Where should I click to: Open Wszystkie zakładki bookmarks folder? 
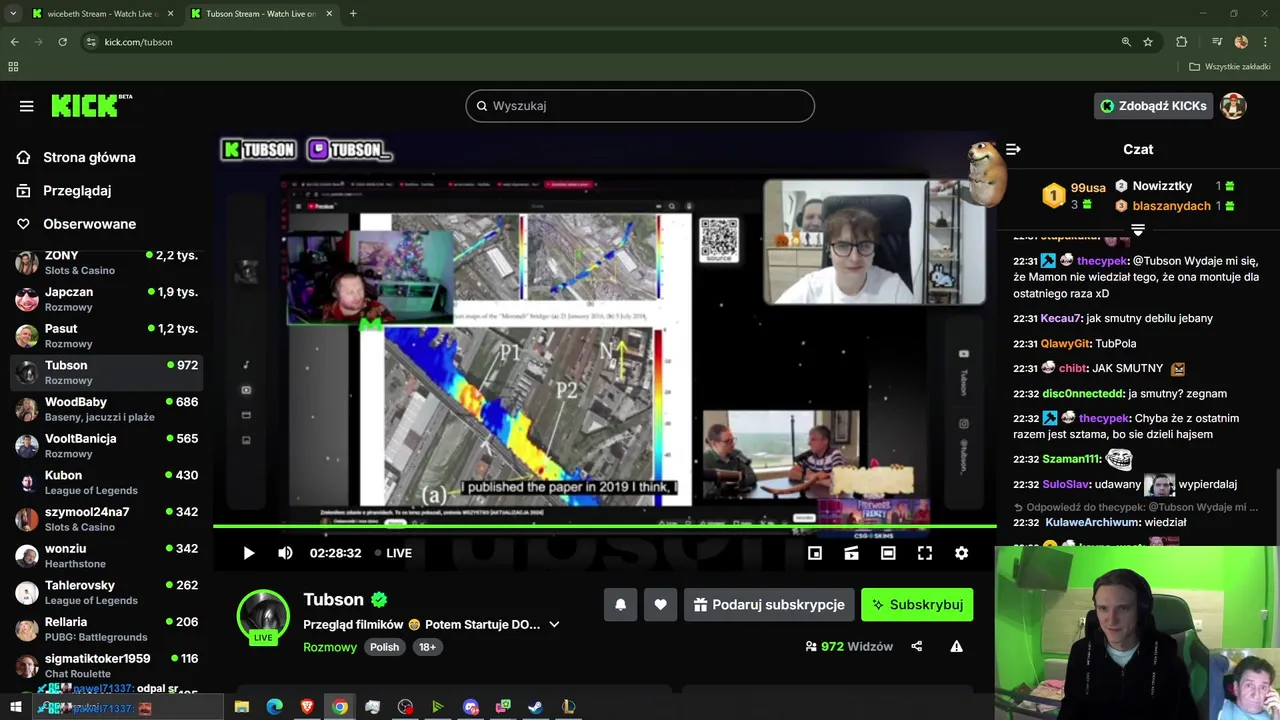[1230, 67]
